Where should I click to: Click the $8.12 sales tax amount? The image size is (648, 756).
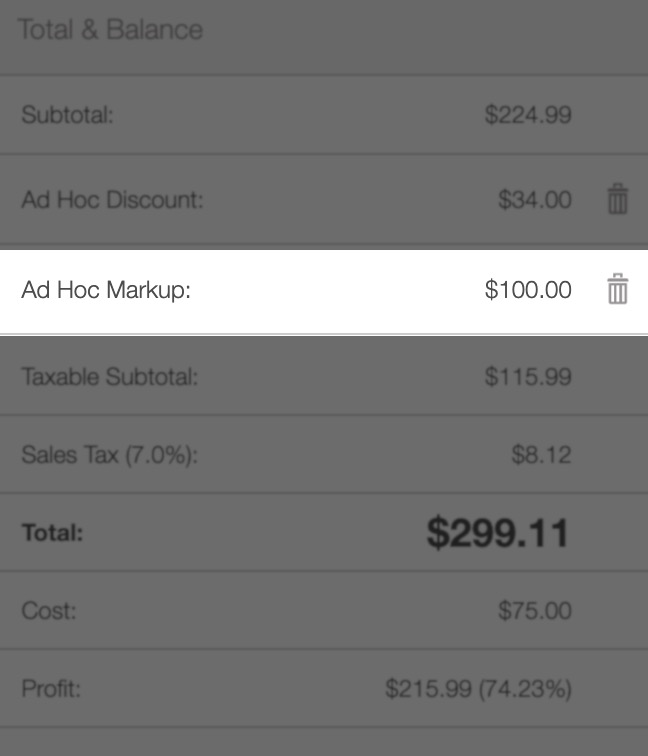pos(541,455)
